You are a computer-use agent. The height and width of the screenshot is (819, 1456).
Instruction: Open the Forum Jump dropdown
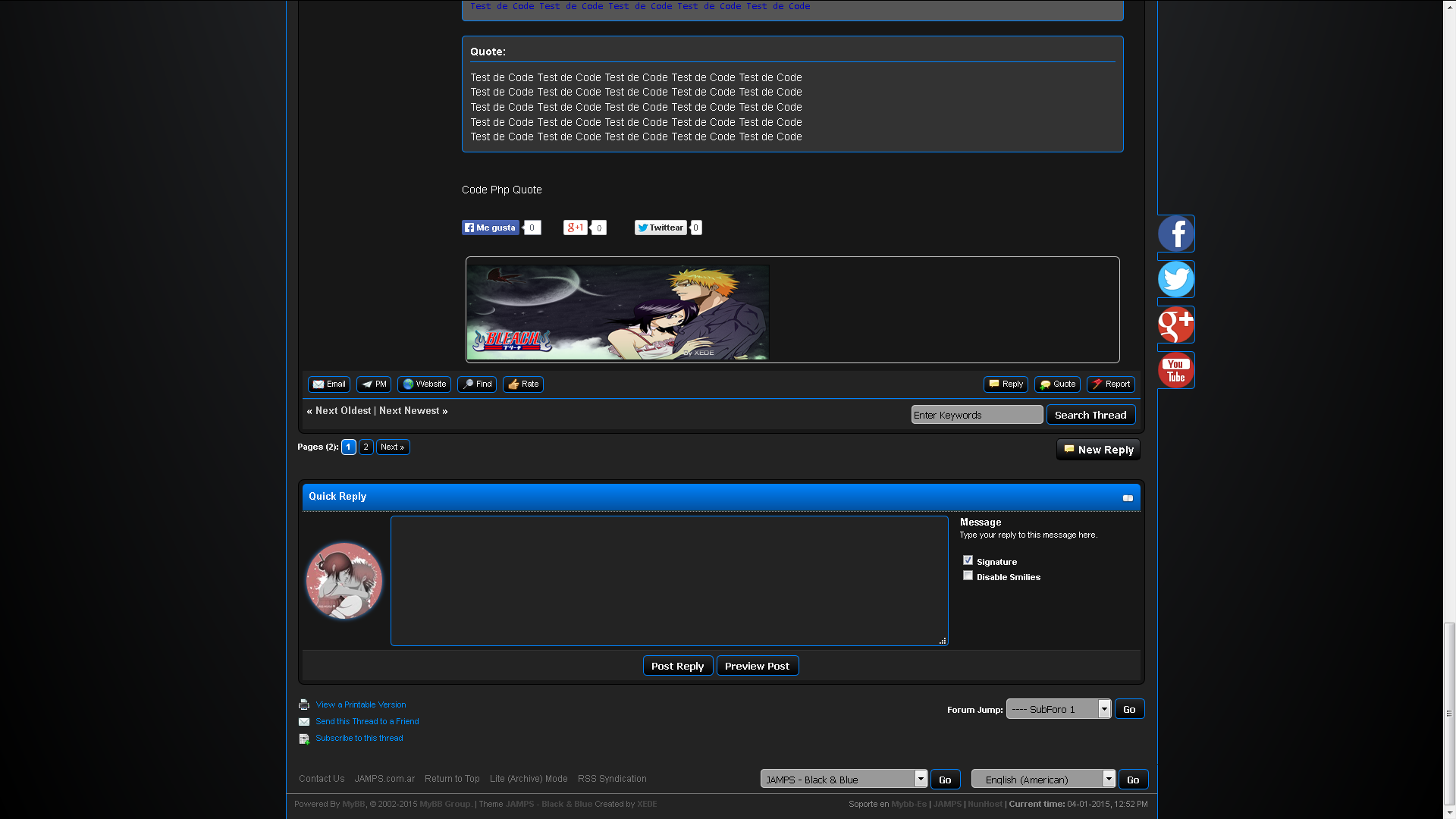click(1058, 709)
